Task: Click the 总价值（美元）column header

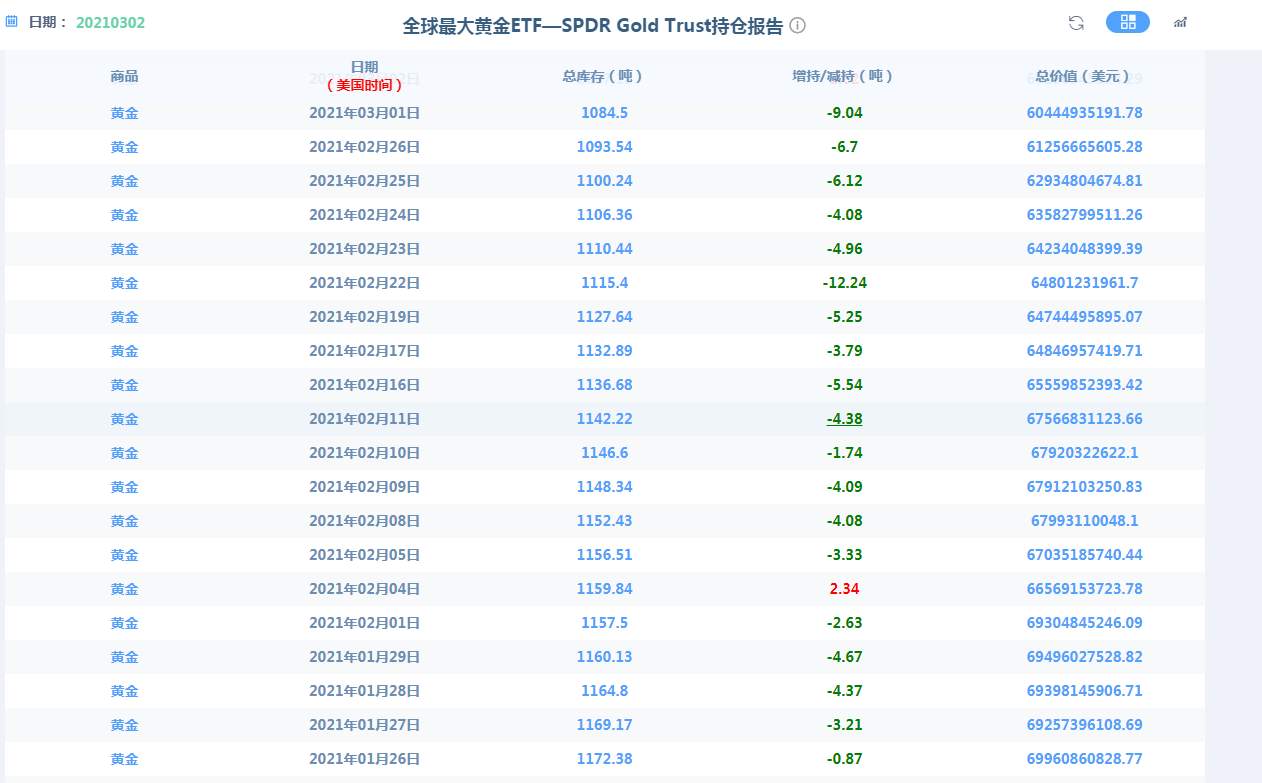Action: point(1084,76)
